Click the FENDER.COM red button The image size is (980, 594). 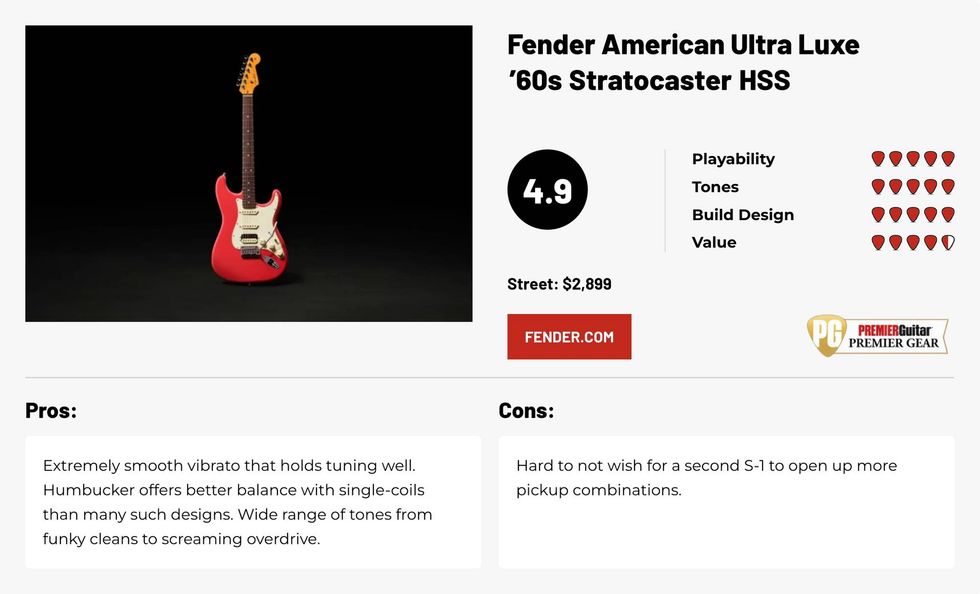coord(569,337)
